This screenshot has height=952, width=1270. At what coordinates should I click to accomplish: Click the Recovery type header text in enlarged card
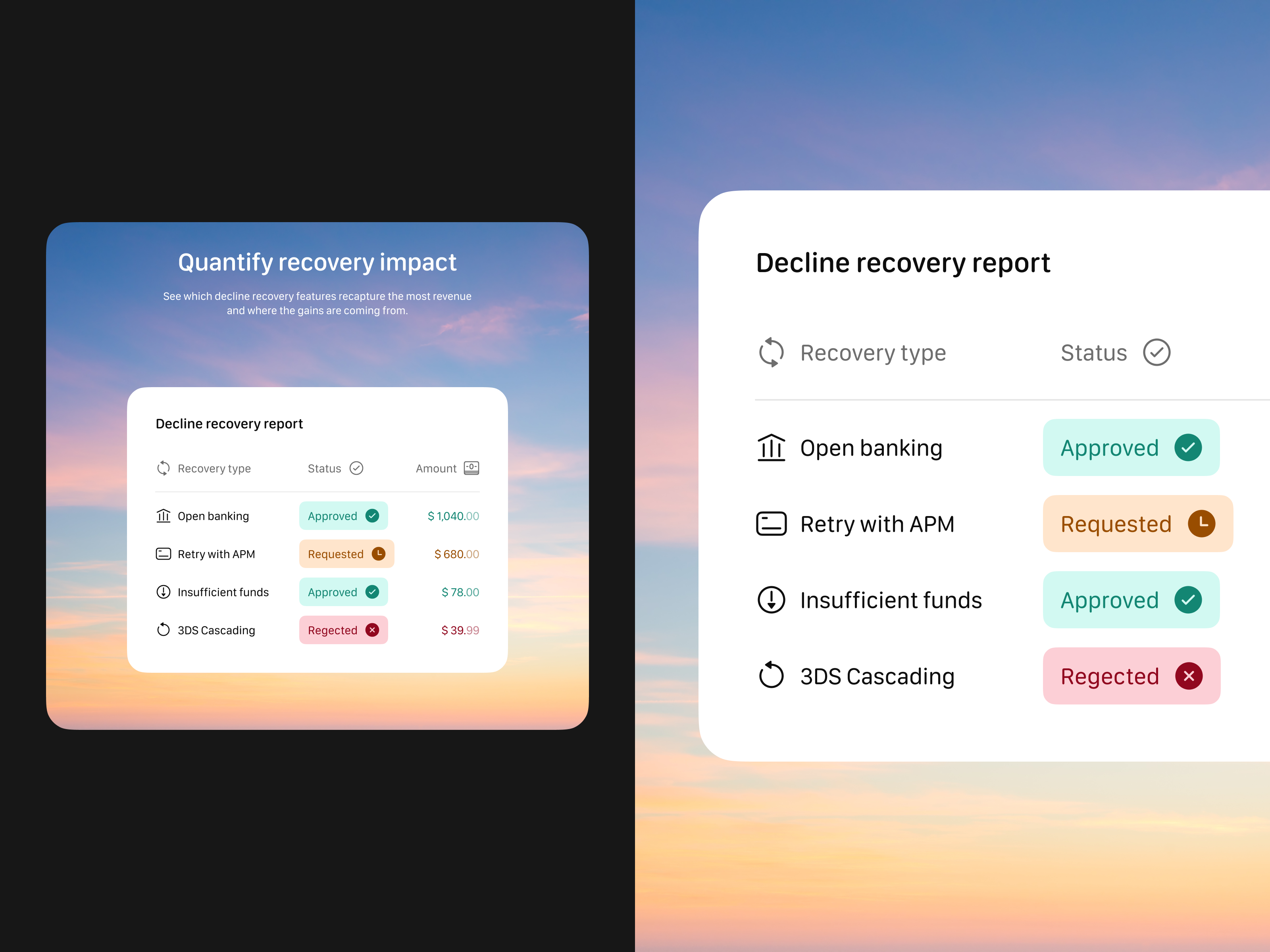(x=873, y=353)
